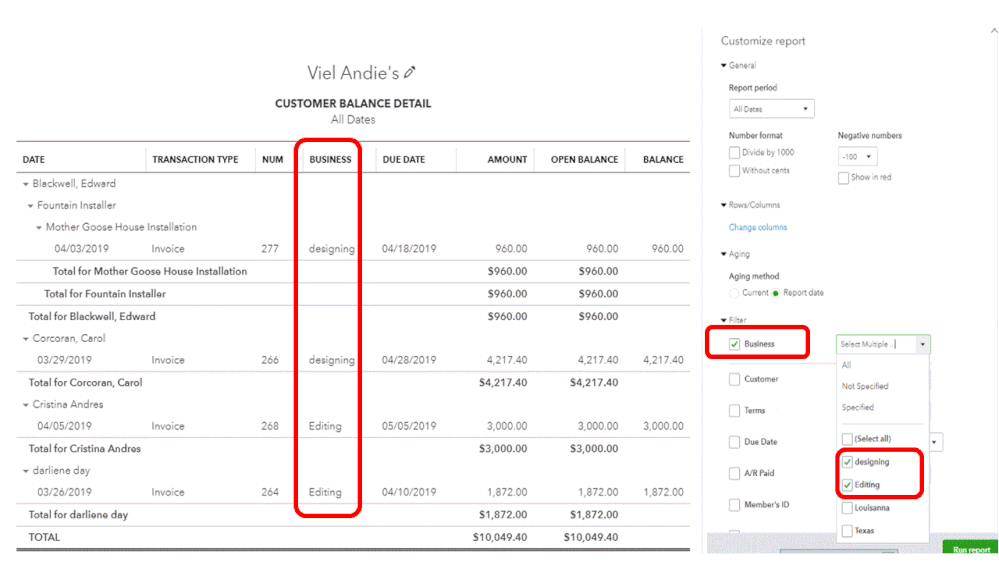Collapse the Blackwell, Edward customer group
The height and width of the screenshot is (562, 999).
[25, 184]
